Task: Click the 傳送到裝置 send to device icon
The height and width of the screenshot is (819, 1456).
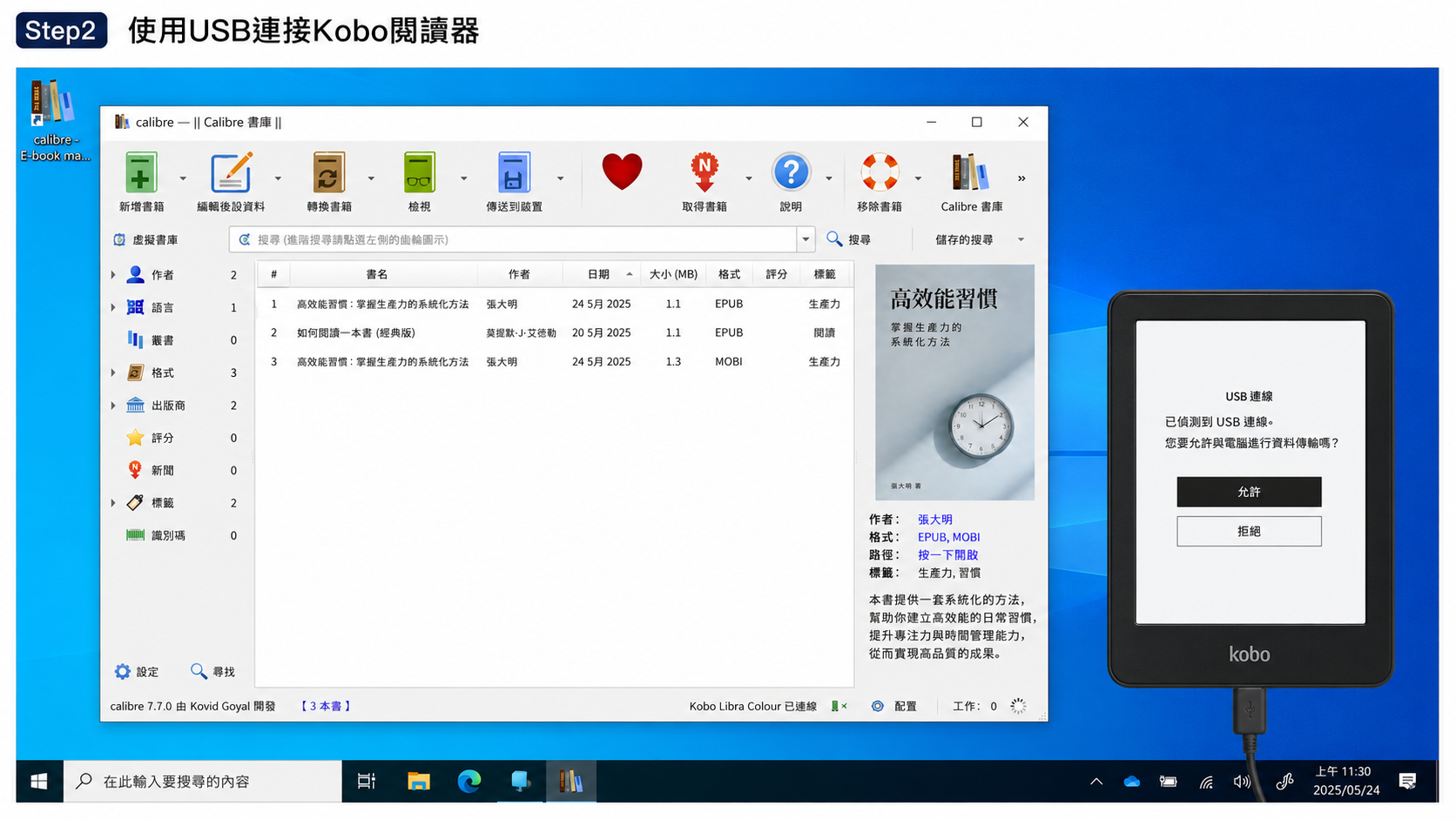Action: click(514, 173)
